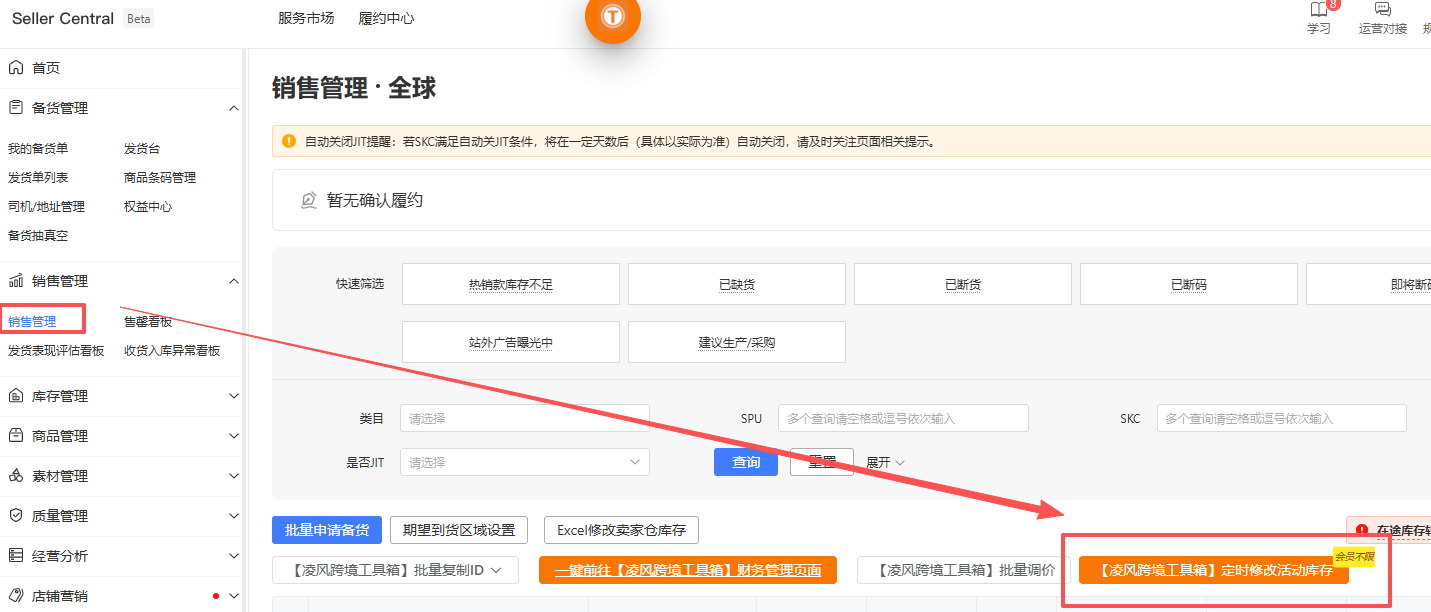Click 期望到货区域设置 button
Image resolution: width=1431 pixels, height=612 pixels.
click(x=459, y=530)
